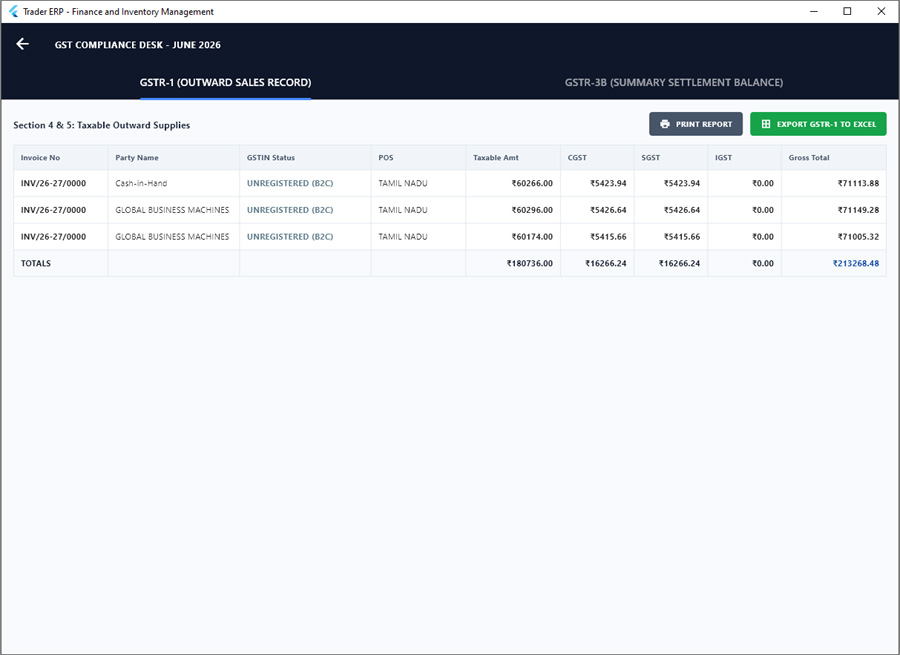The image size is (900, 655).
Task: Click the Section 4 & 5 Taxable Outward Supplies heading
Action: point(102,125)
